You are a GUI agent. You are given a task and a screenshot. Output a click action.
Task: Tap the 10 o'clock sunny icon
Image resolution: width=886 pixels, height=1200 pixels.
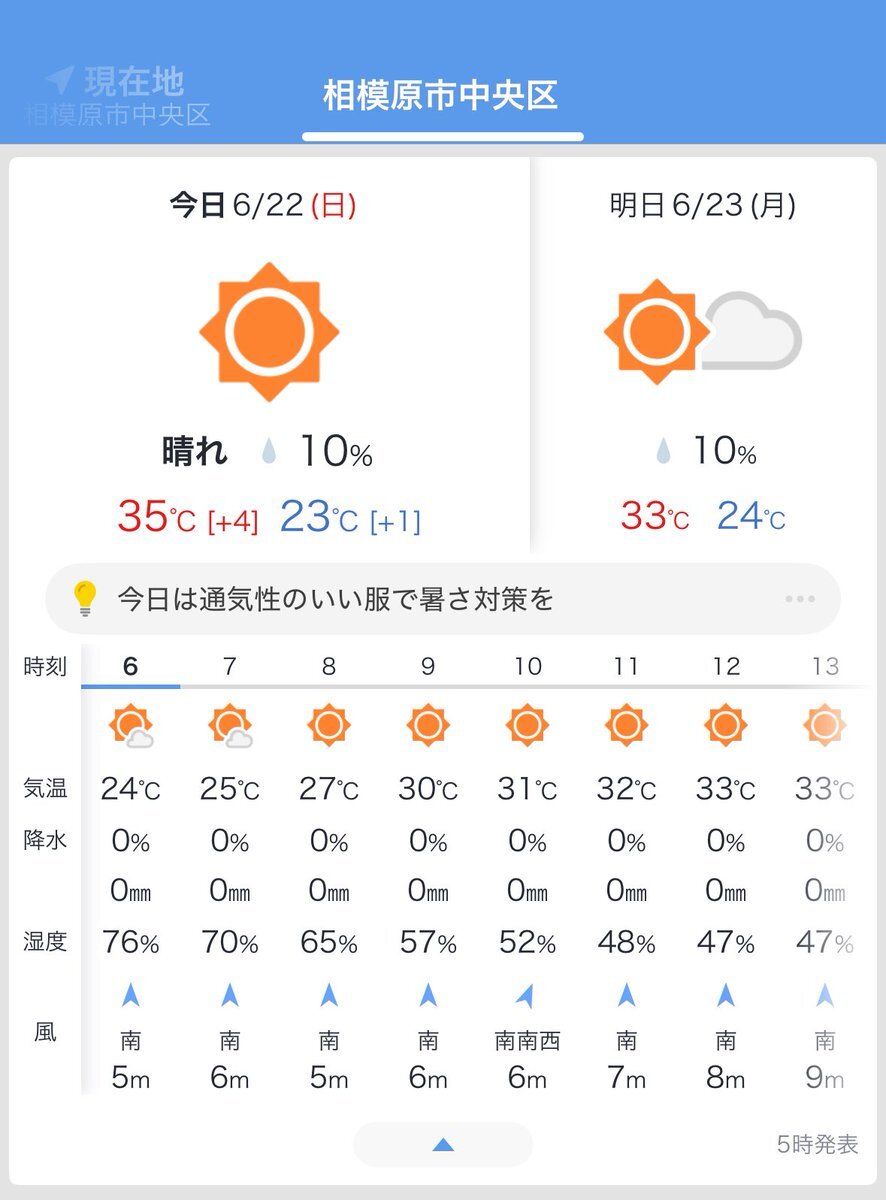(x=527, y=725)
